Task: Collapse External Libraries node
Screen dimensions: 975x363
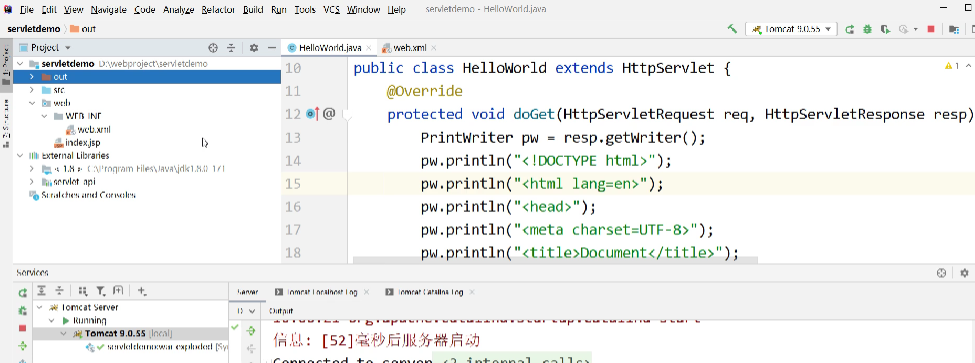Action: point(20,155)
